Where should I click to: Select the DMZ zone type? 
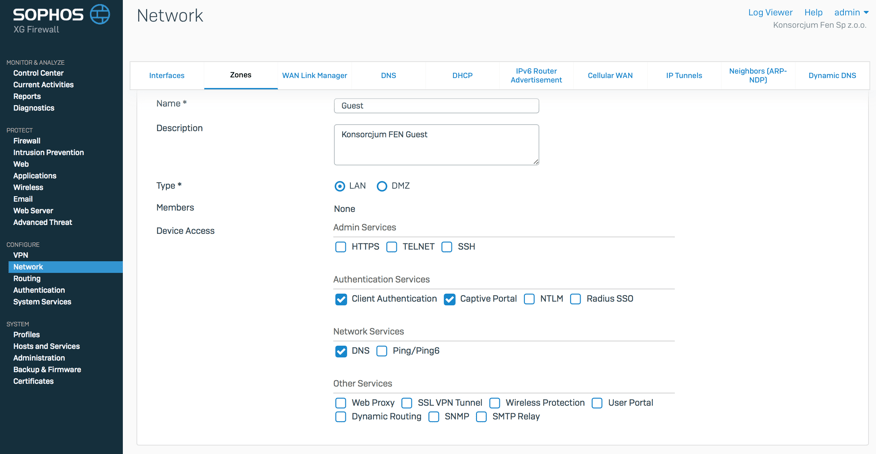click(382, 186)
